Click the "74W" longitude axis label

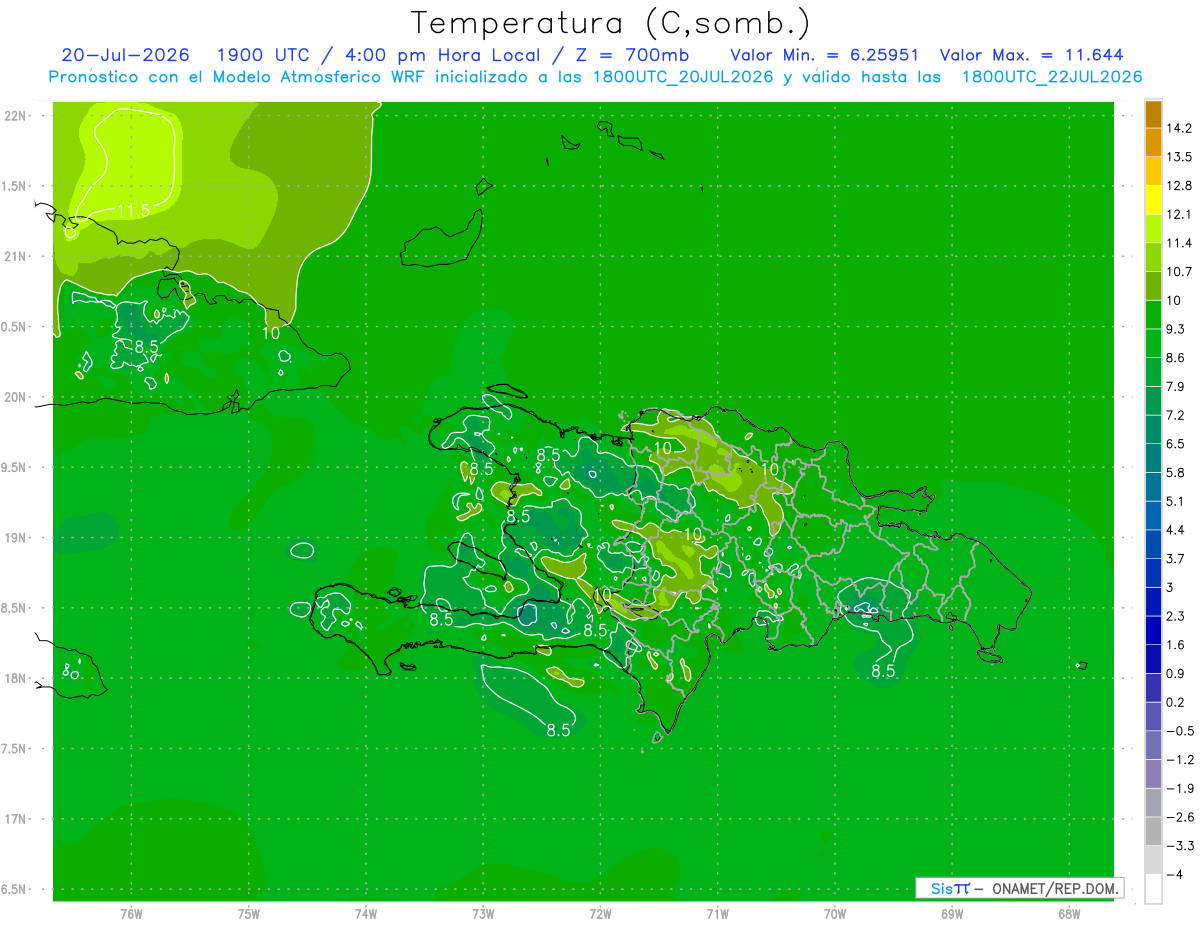coord(366,913)
